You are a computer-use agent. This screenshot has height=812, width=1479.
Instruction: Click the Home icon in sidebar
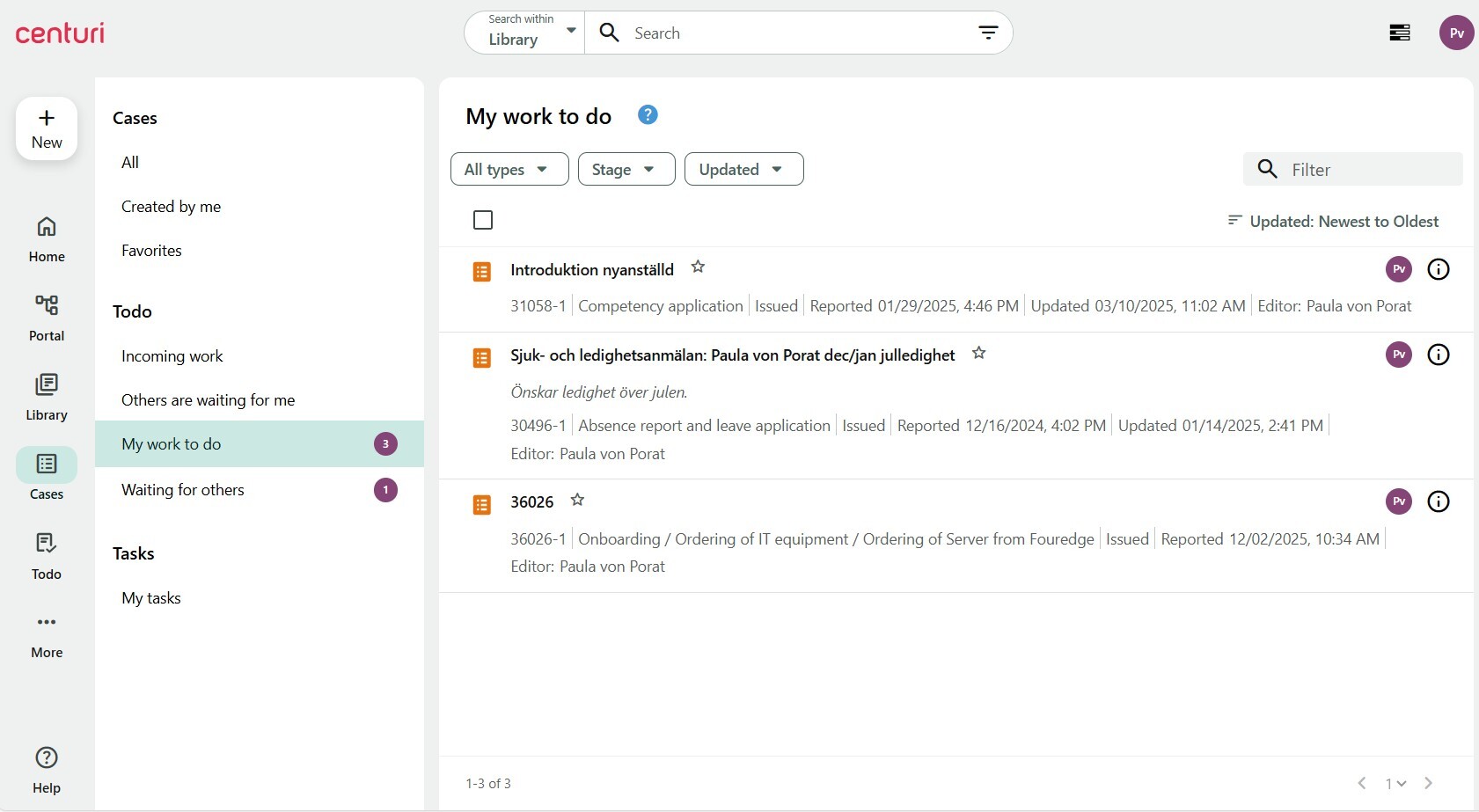click(x=47, y=238)
